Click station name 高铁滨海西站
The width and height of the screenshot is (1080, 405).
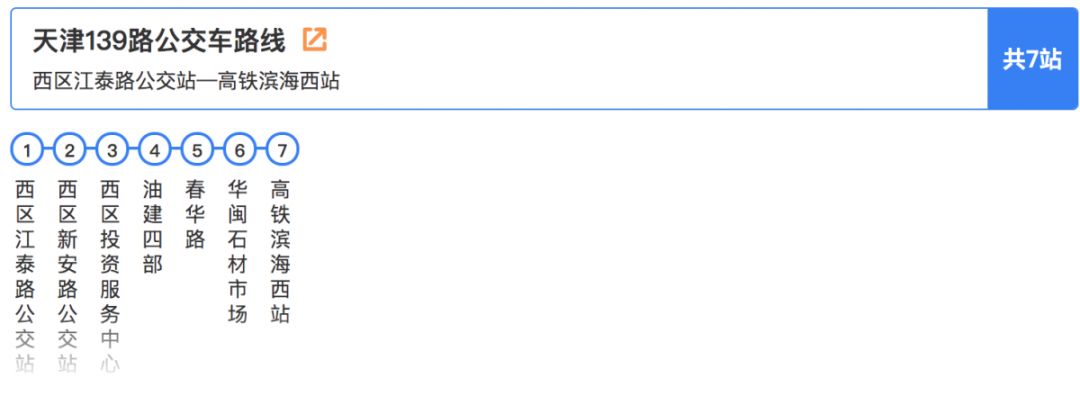pyautogui.click(x=281, y=251)
